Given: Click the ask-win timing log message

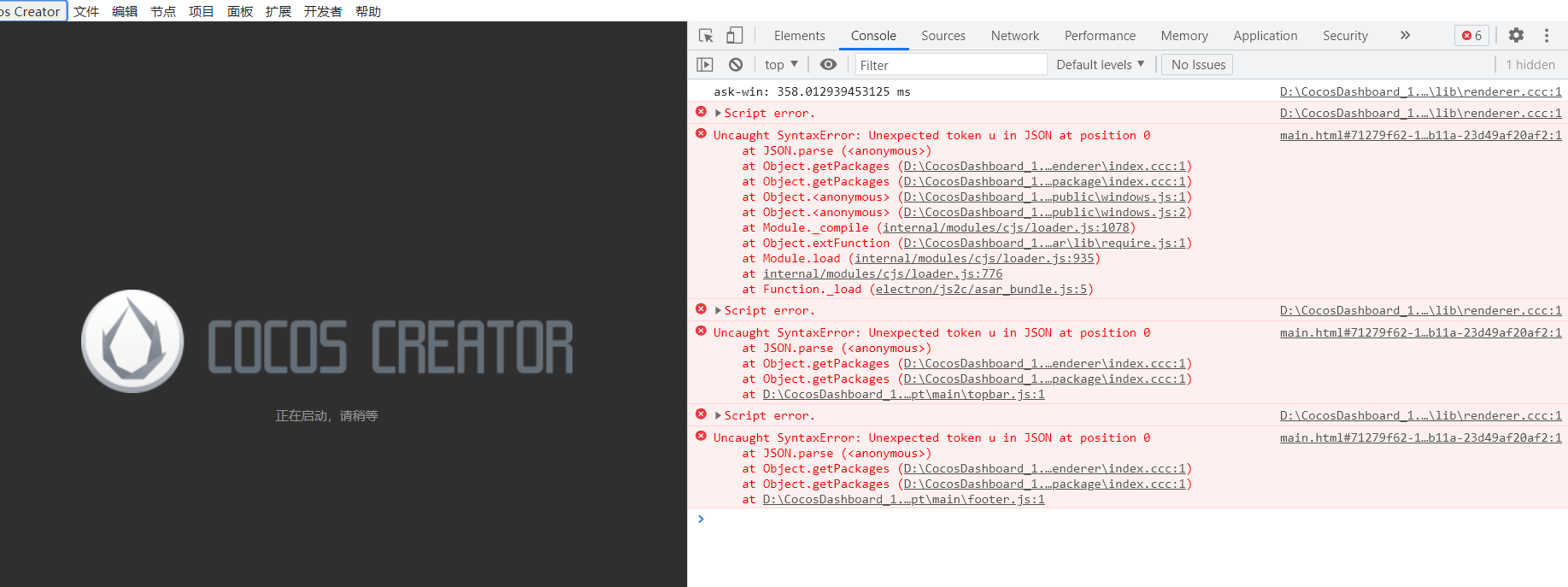Looking at the screenshot, I should pyautogui.click(x=812, y=91).
